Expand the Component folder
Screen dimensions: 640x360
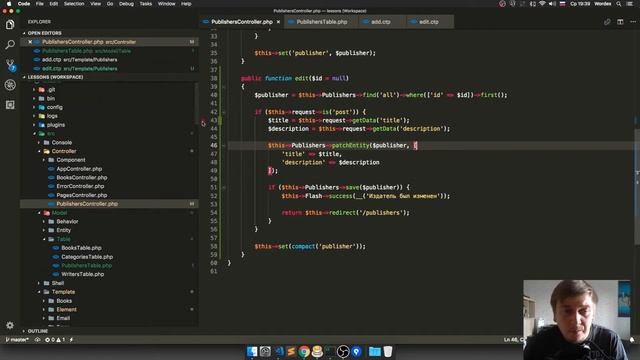pos(44,160)
